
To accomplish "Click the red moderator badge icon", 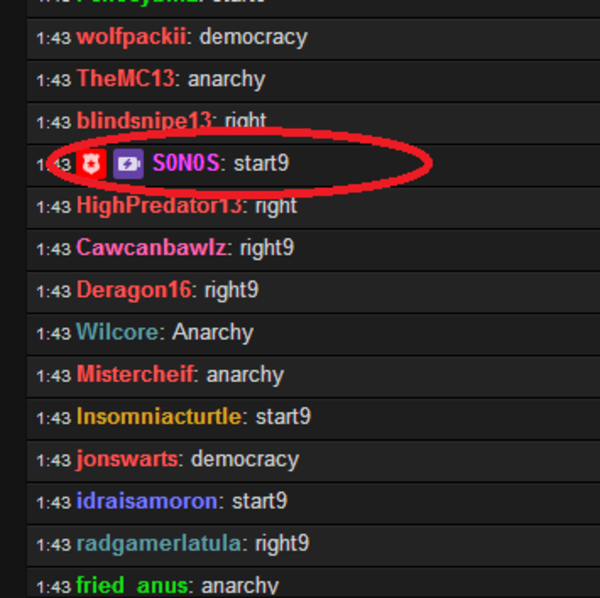I will pos(91,164).
